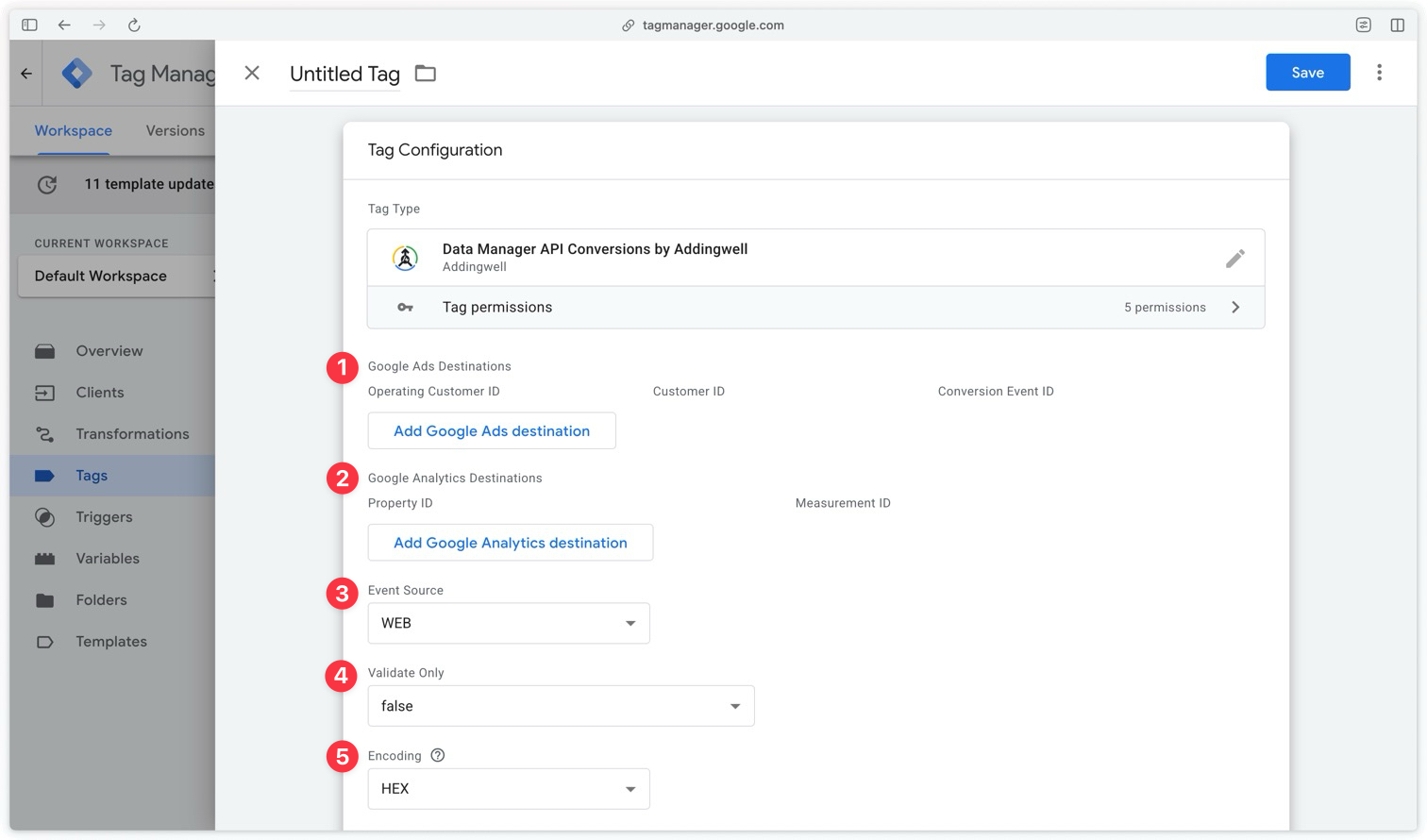Viewport: 1427px width, 840px height.
Task: Click the Folders sidebar icon
Action: coord(44,600)
